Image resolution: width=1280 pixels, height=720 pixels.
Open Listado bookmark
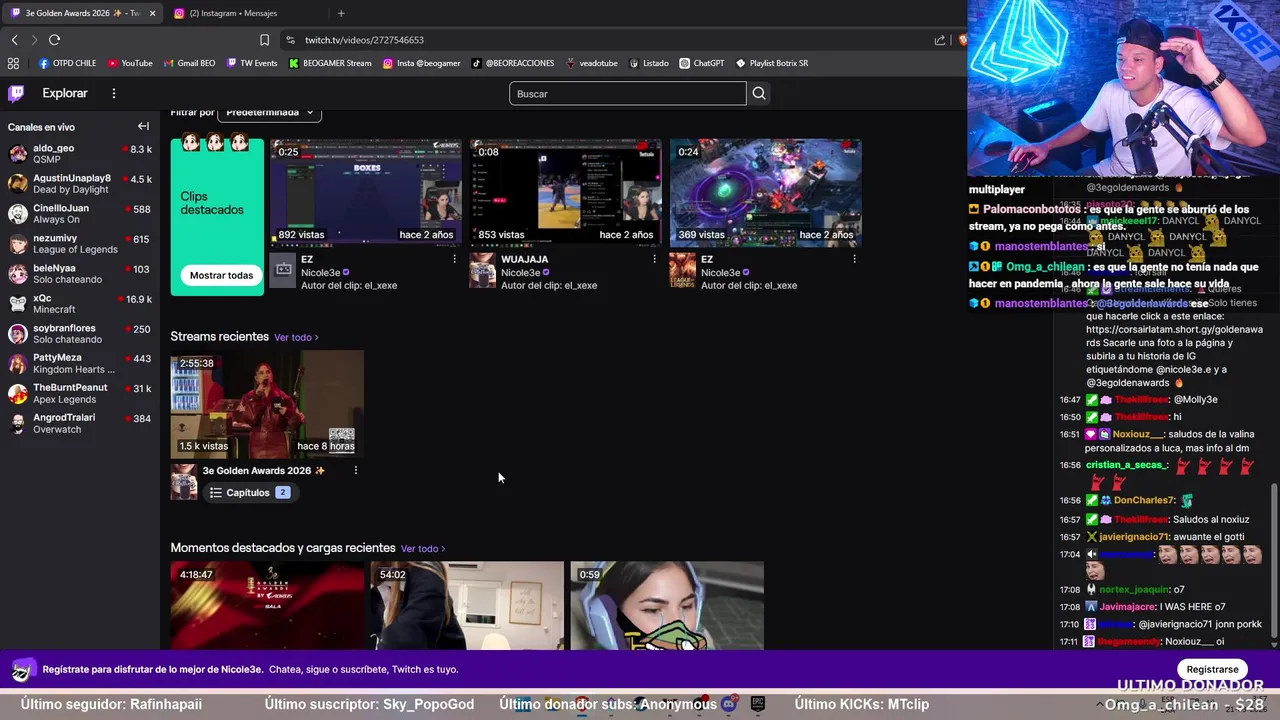point(648,63)
